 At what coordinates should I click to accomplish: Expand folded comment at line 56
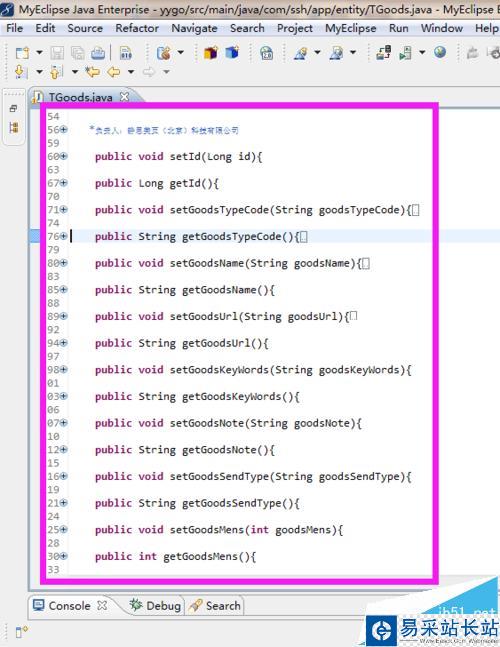coord(64,130)
